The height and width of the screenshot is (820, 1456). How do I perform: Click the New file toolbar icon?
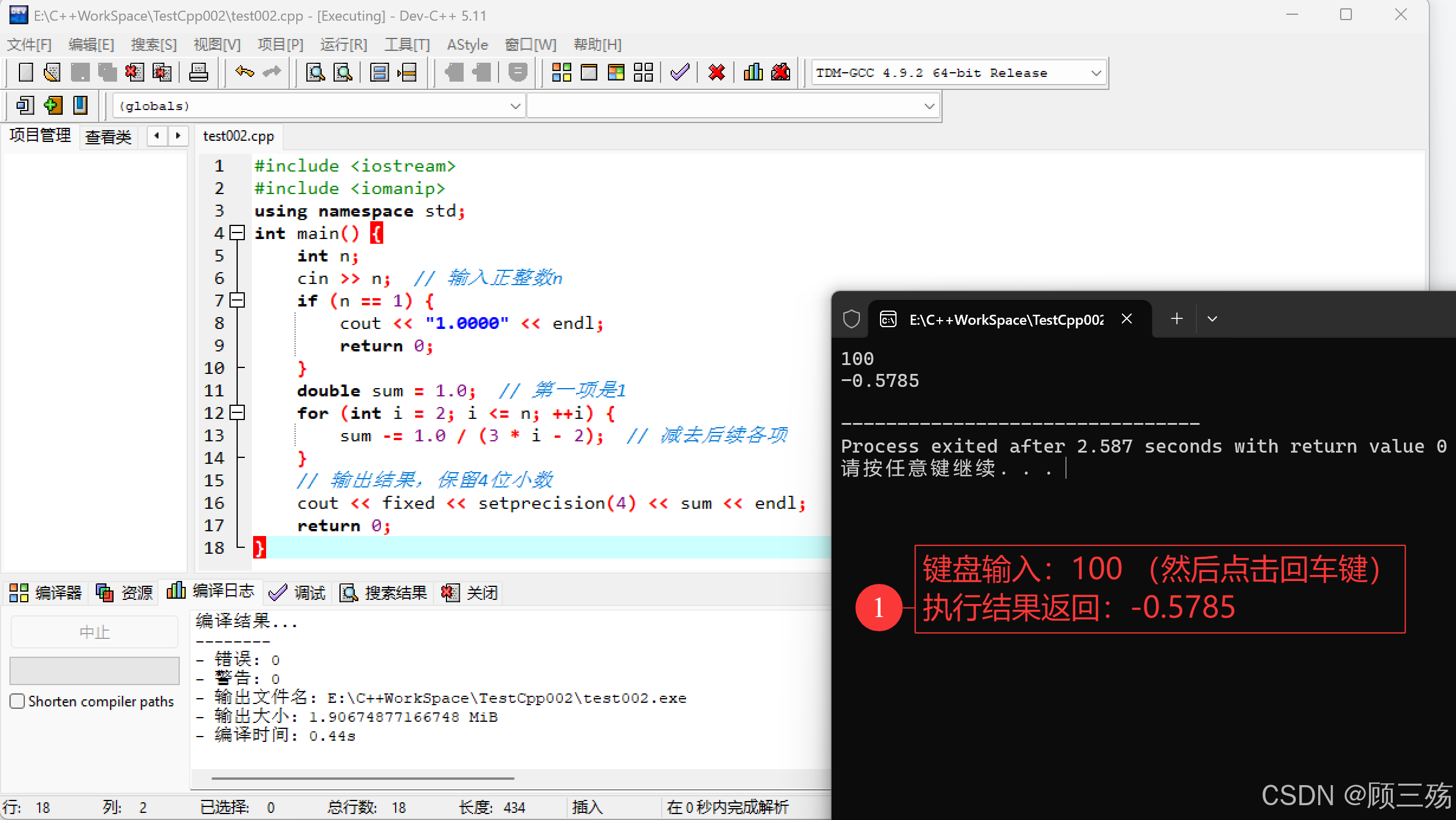[x=25, y=73]
